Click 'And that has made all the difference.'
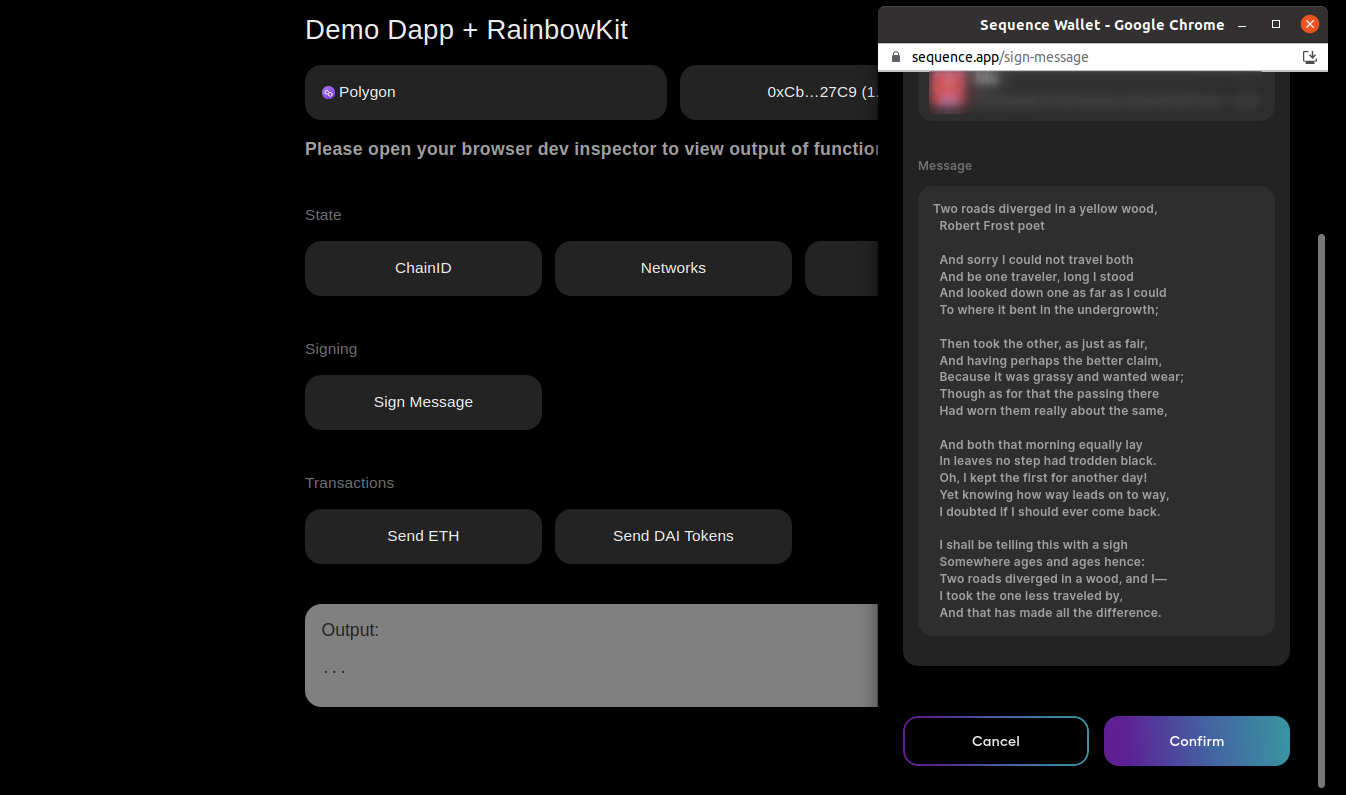Viewport: 1346px width, 795px height. [1050, 613]
